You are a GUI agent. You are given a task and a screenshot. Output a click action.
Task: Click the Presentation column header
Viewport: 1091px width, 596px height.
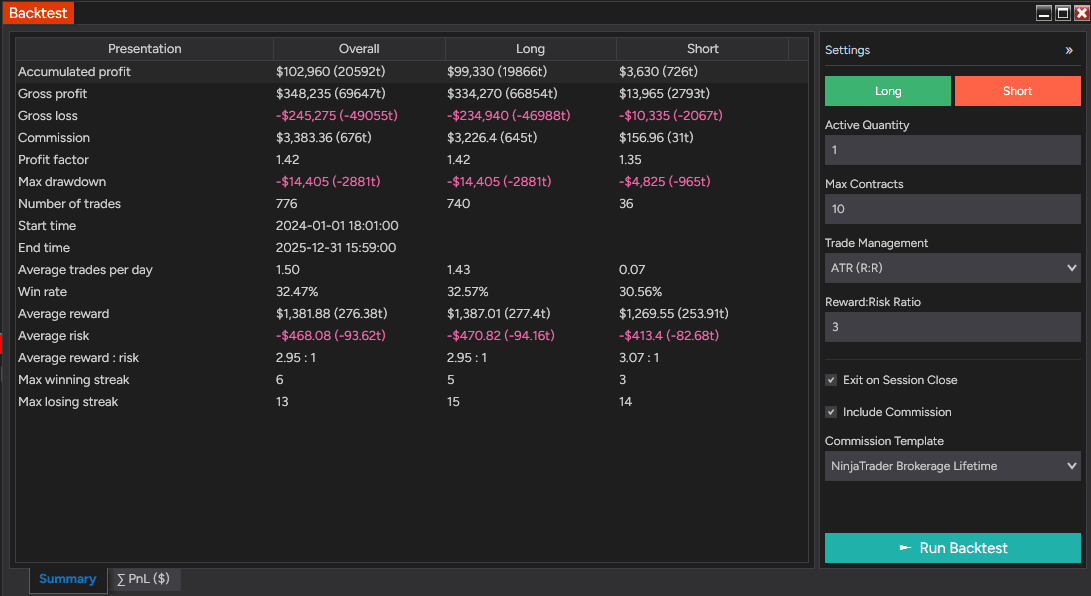pos(145,49)
